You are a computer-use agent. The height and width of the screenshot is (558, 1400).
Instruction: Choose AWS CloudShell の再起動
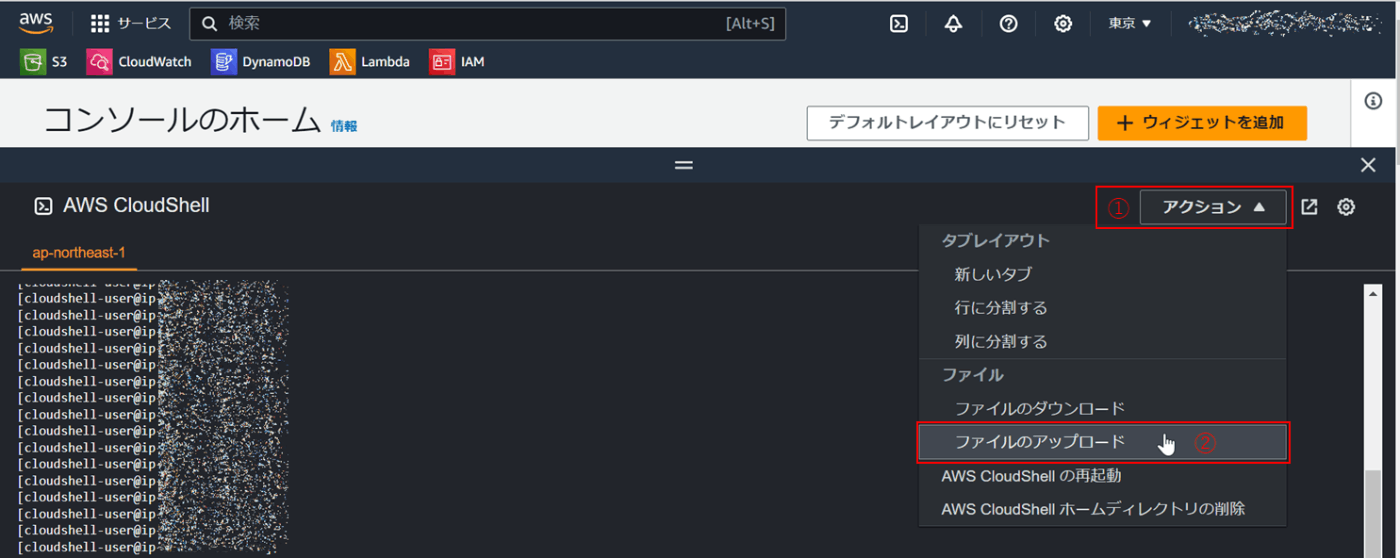click(1102, 476)
